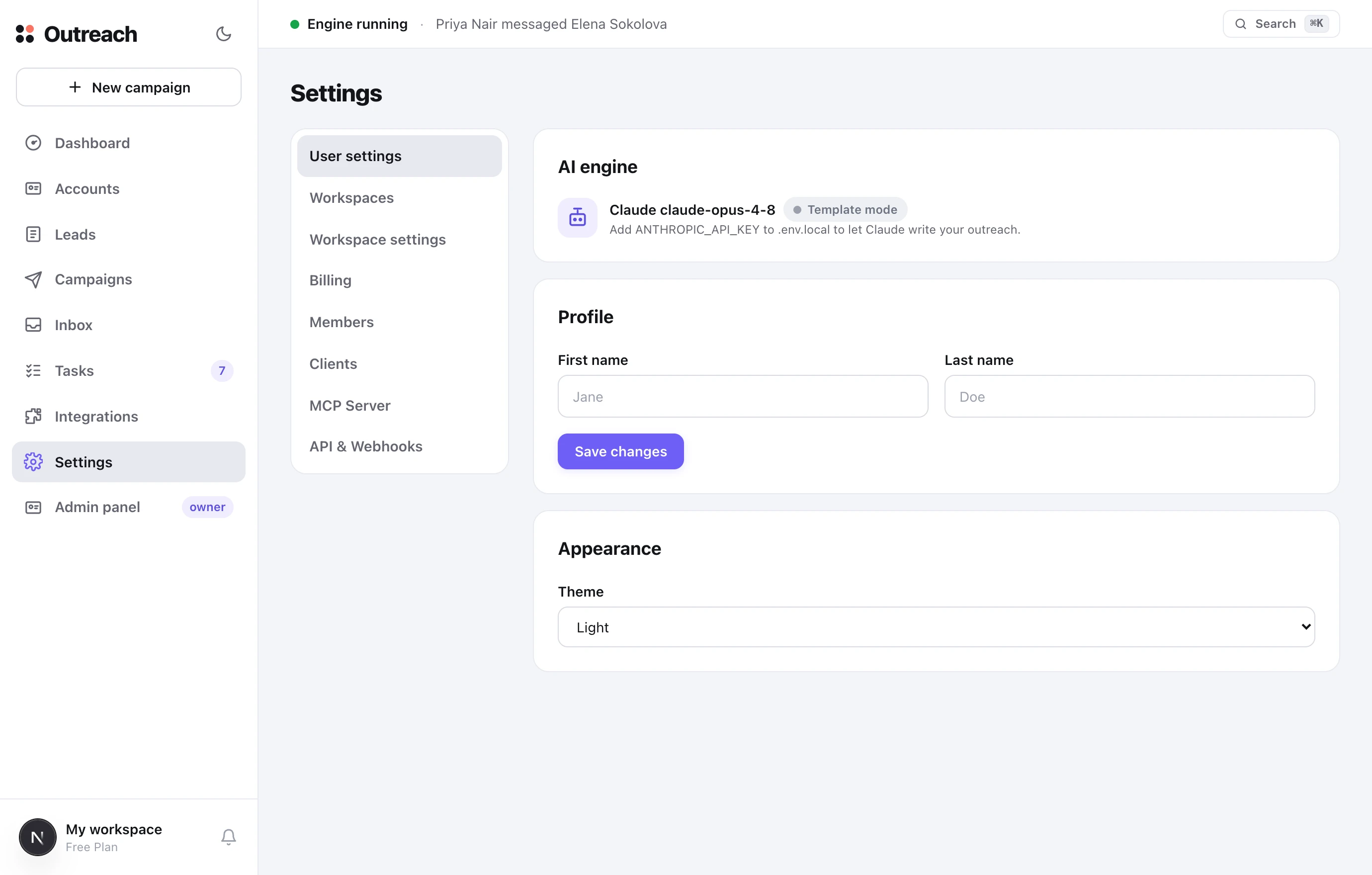1372x875 pixels.
Task: Open Admin panel page
Action: (x=129, y=507)
